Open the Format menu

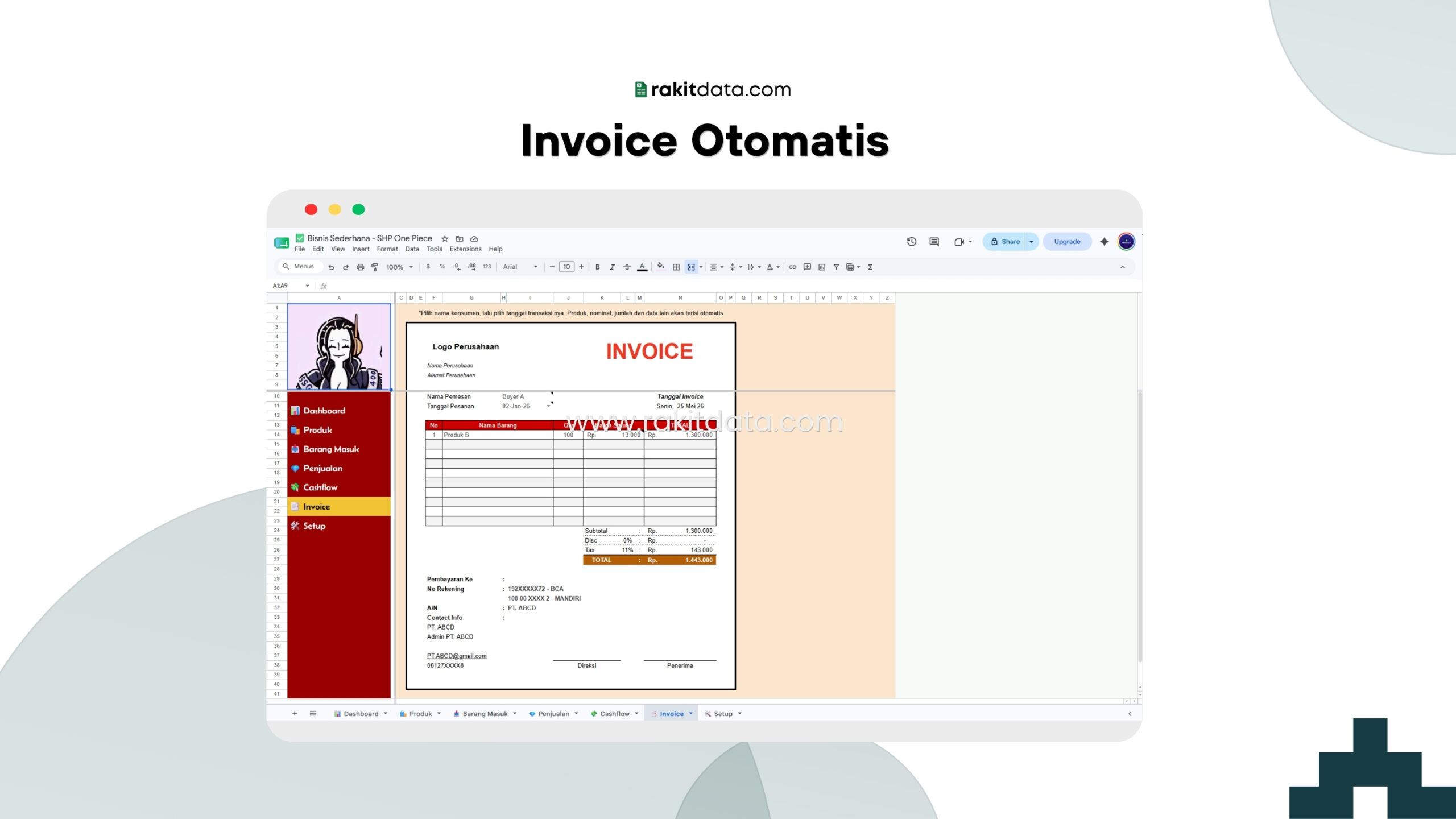[387, 249]
